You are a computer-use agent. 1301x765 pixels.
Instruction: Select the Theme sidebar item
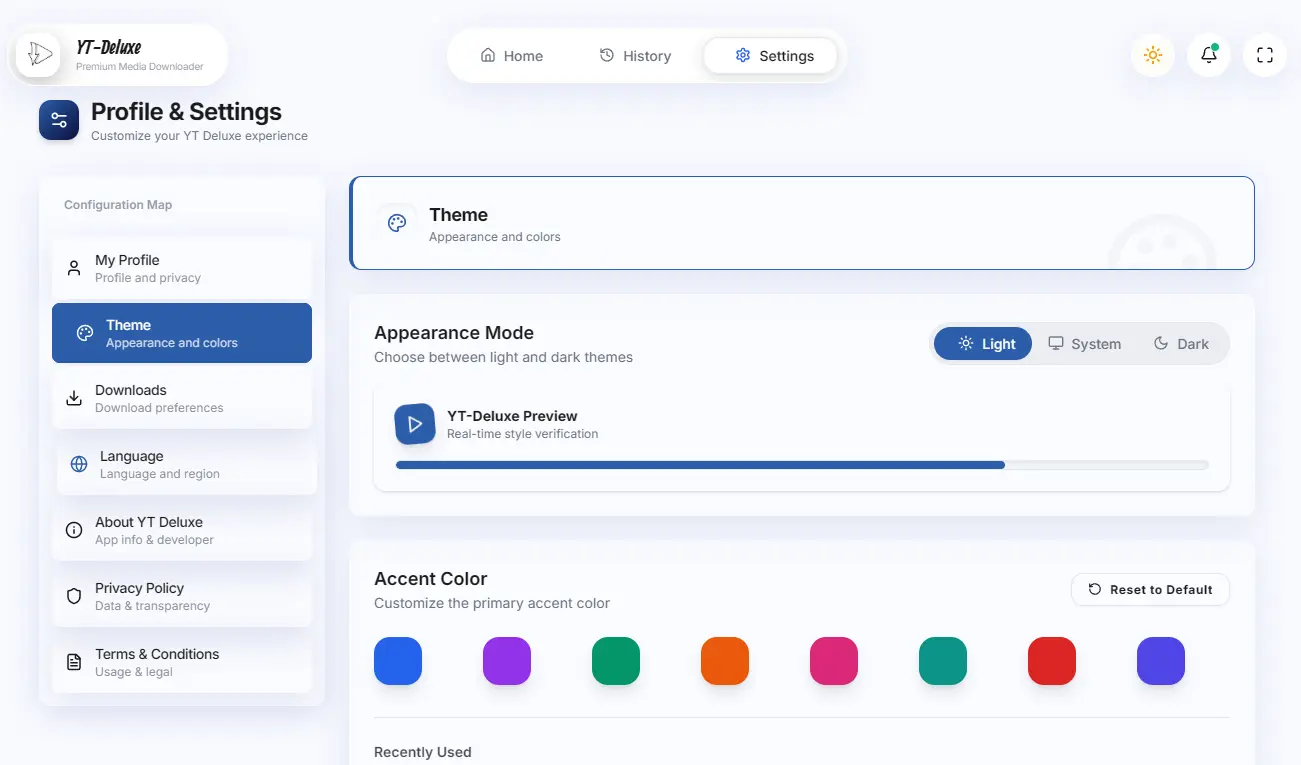pyautogui.click(x=182, y=333)
